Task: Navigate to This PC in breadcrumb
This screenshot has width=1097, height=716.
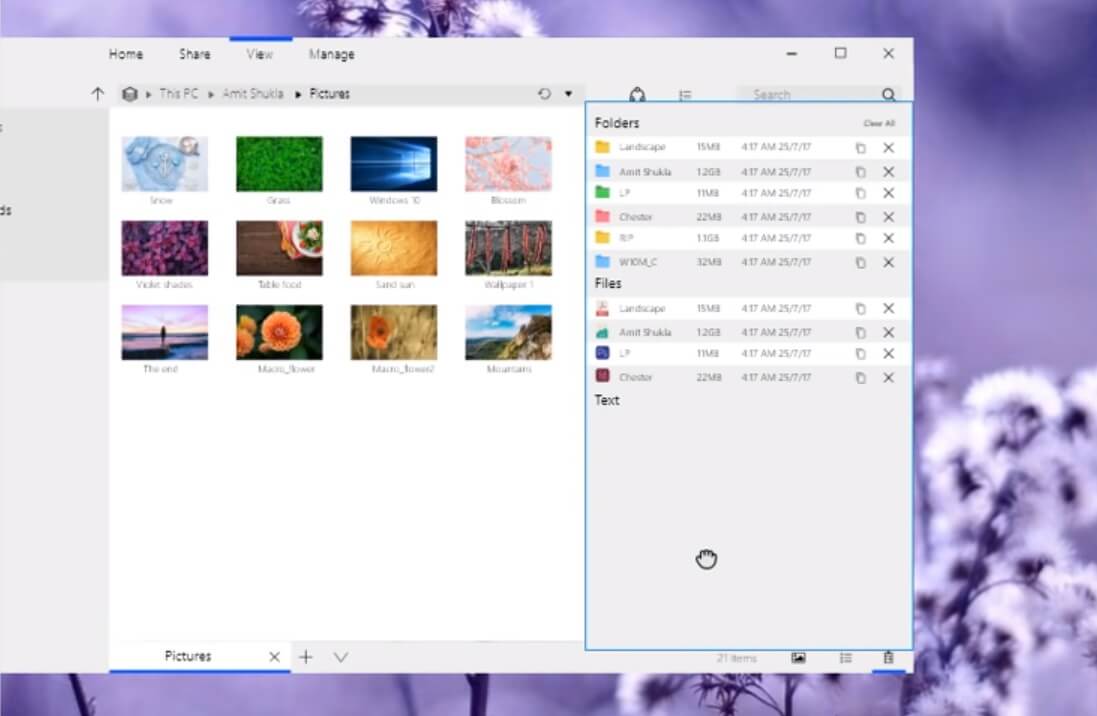Action: 178,94
